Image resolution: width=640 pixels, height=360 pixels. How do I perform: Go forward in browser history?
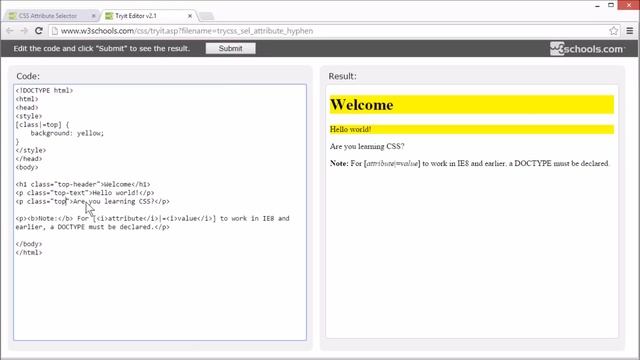tap(24, 31)
